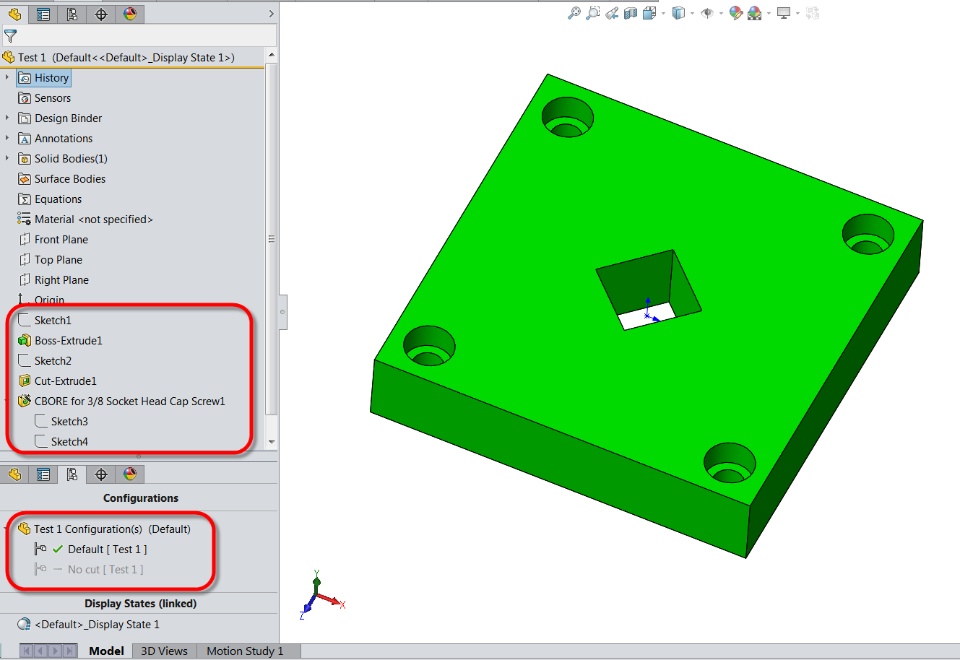Viewport: 960px width, 660px height.
Task: Open Hide/Show Items dropdown arrow
Action: pyautogui.click(x=721, y=13)
